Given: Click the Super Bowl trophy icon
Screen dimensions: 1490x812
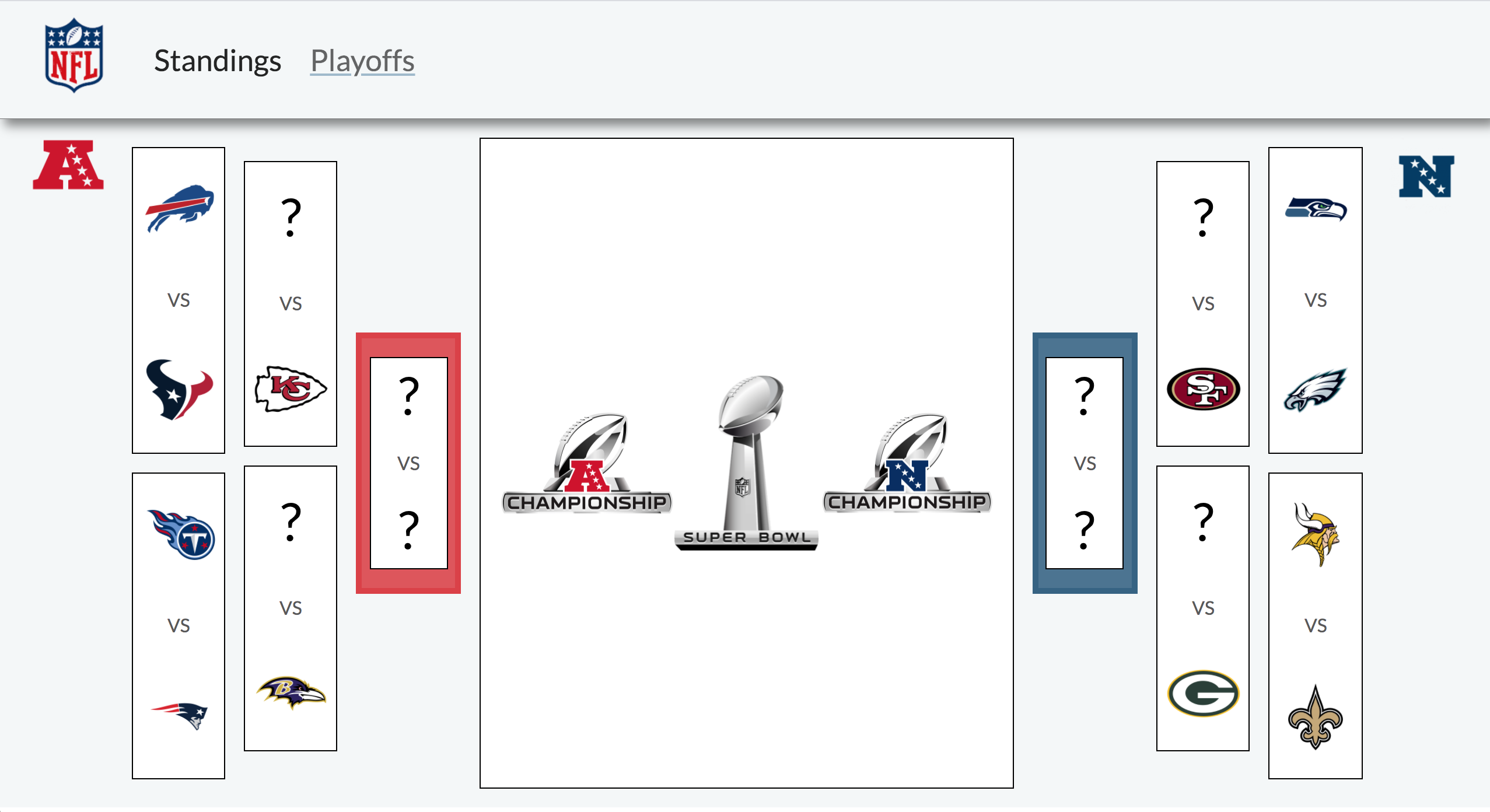Looking at the screenshot, I should click(745, 460).
